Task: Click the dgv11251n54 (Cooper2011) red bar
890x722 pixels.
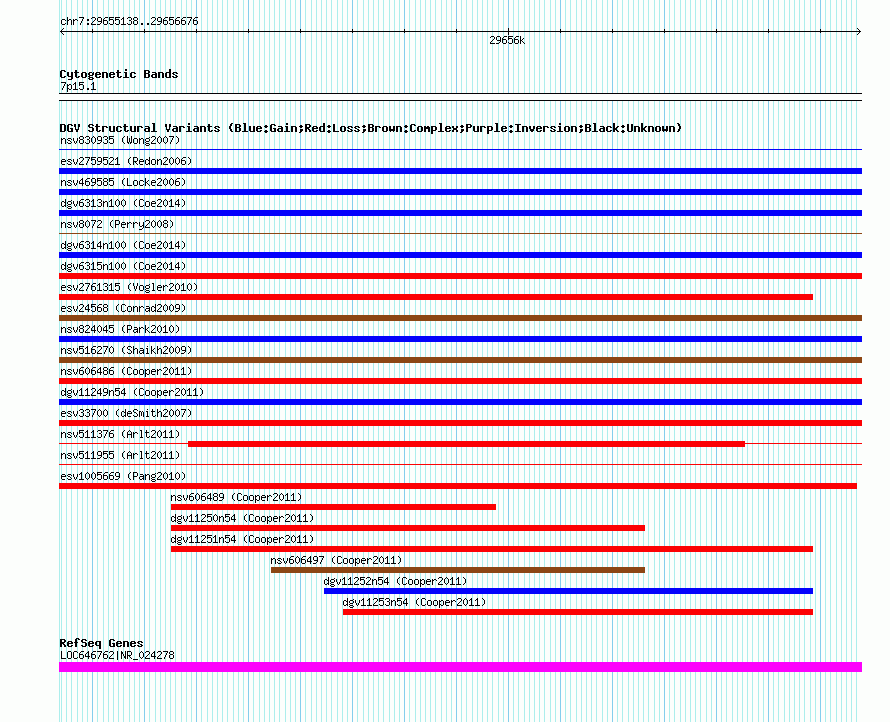Action: point(492,549)
